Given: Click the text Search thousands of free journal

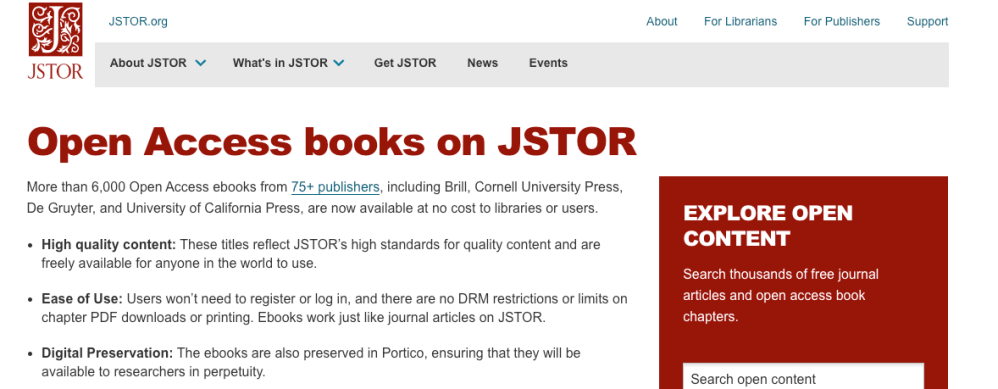Looking at the screenshot, I should (781, 274).
